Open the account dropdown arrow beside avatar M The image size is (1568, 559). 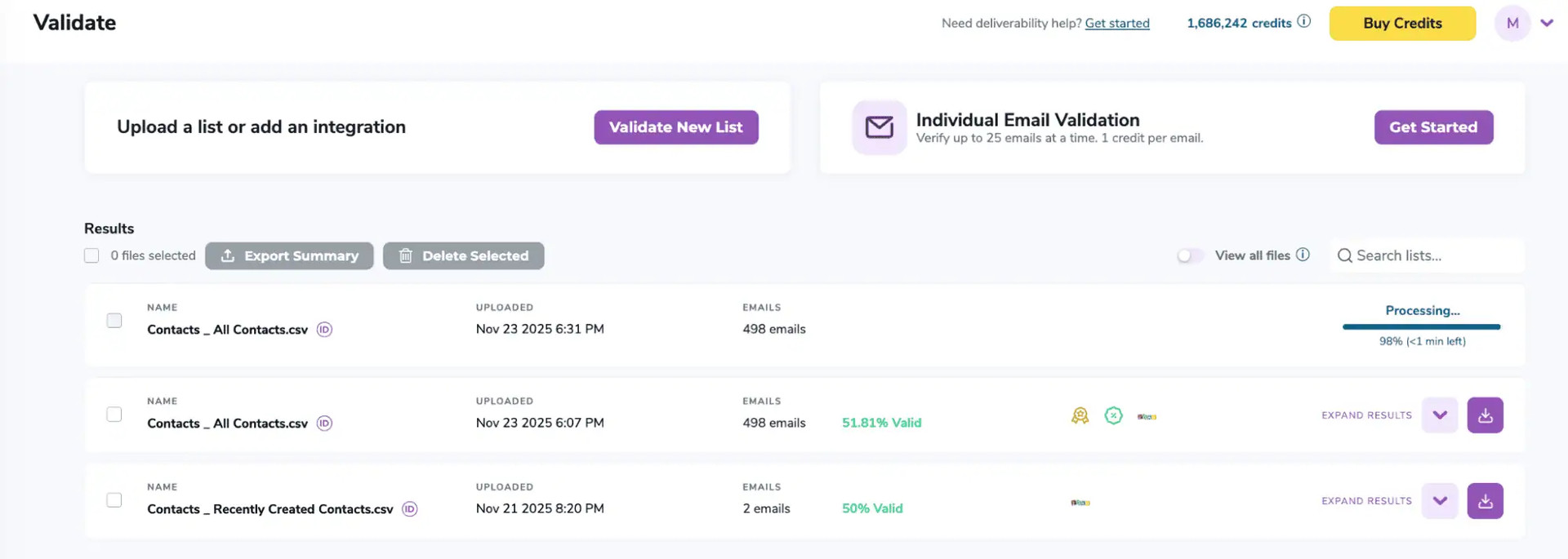(1547, 23)
